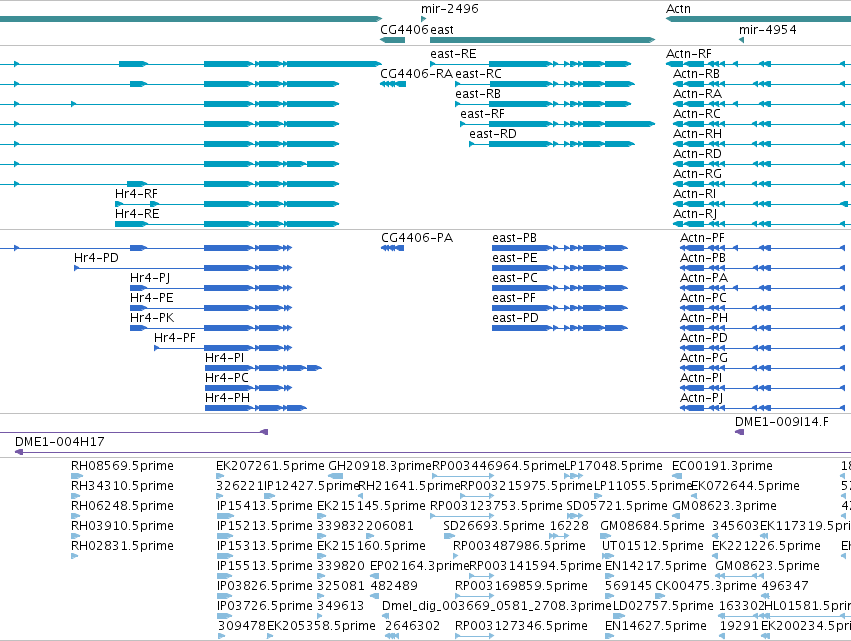The width and height of the screenshot is (851, 641).
Task: Click the east-RD transcript label
Action: pyautogui.click(x=493, y=134)
